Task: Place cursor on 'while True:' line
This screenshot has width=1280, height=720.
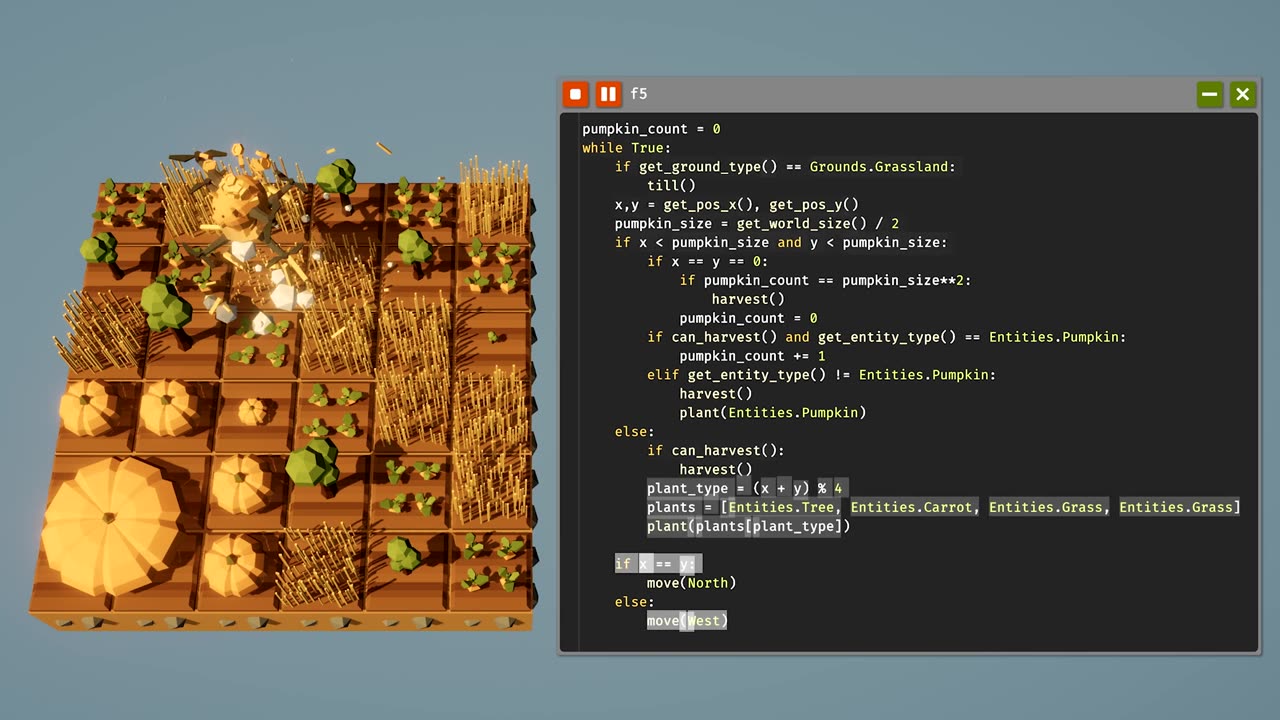Action: click(626, 148)
